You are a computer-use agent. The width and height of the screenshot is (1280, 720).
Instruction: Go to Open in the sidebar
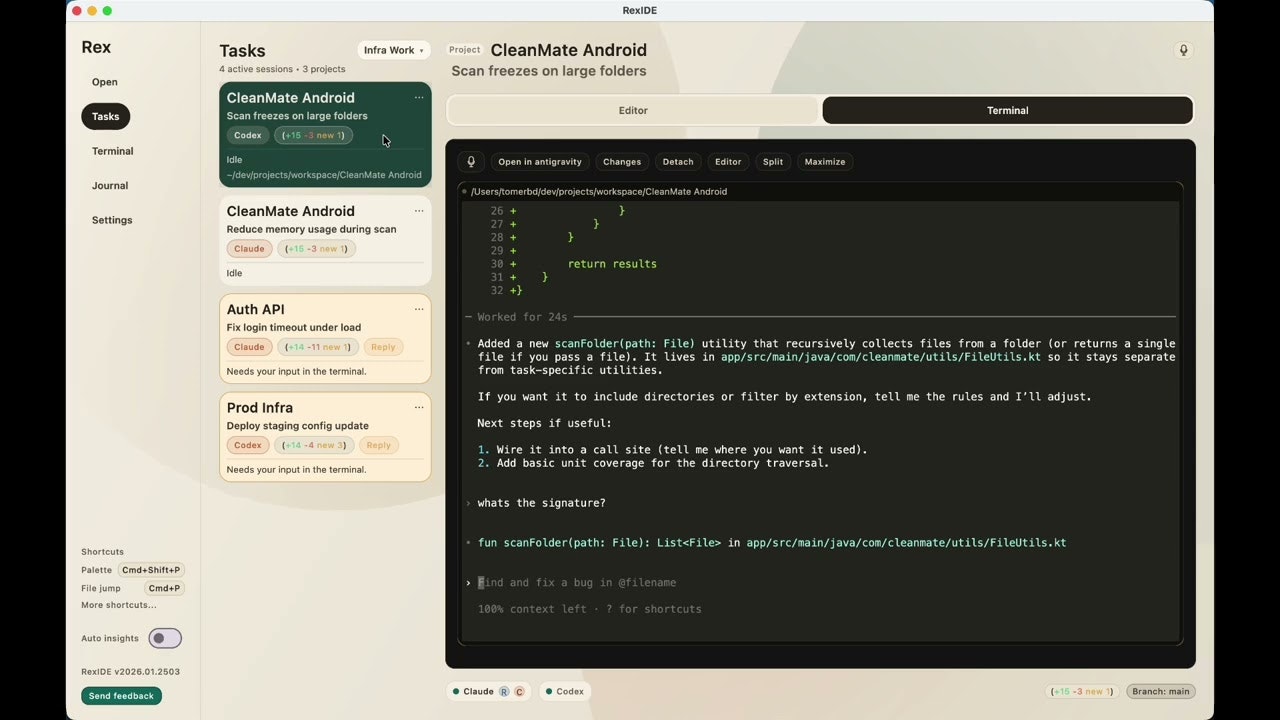pyautogui.click(x=105, y=82)
